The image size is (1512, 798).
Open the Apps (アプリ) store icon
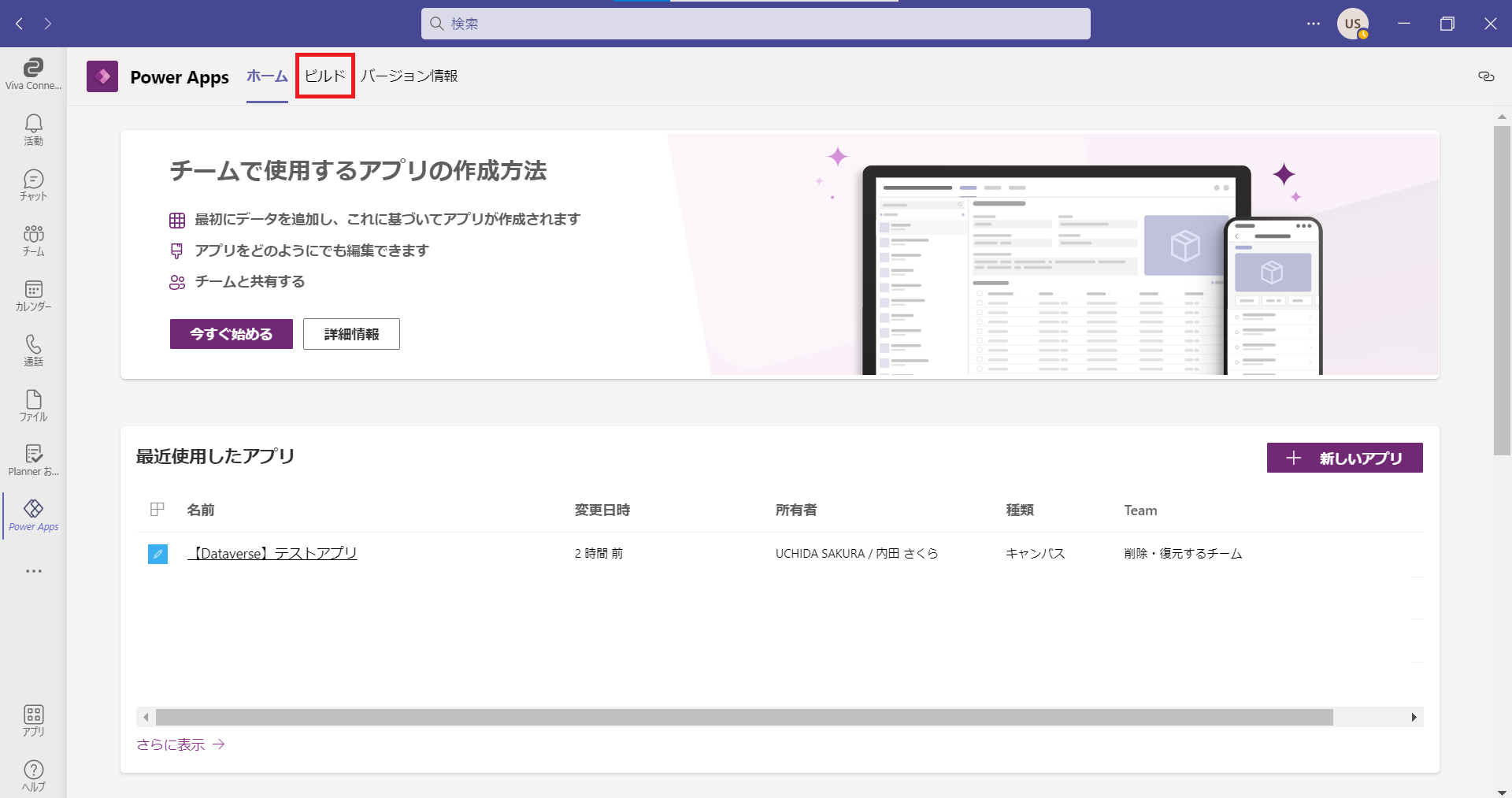click(33, 720)
